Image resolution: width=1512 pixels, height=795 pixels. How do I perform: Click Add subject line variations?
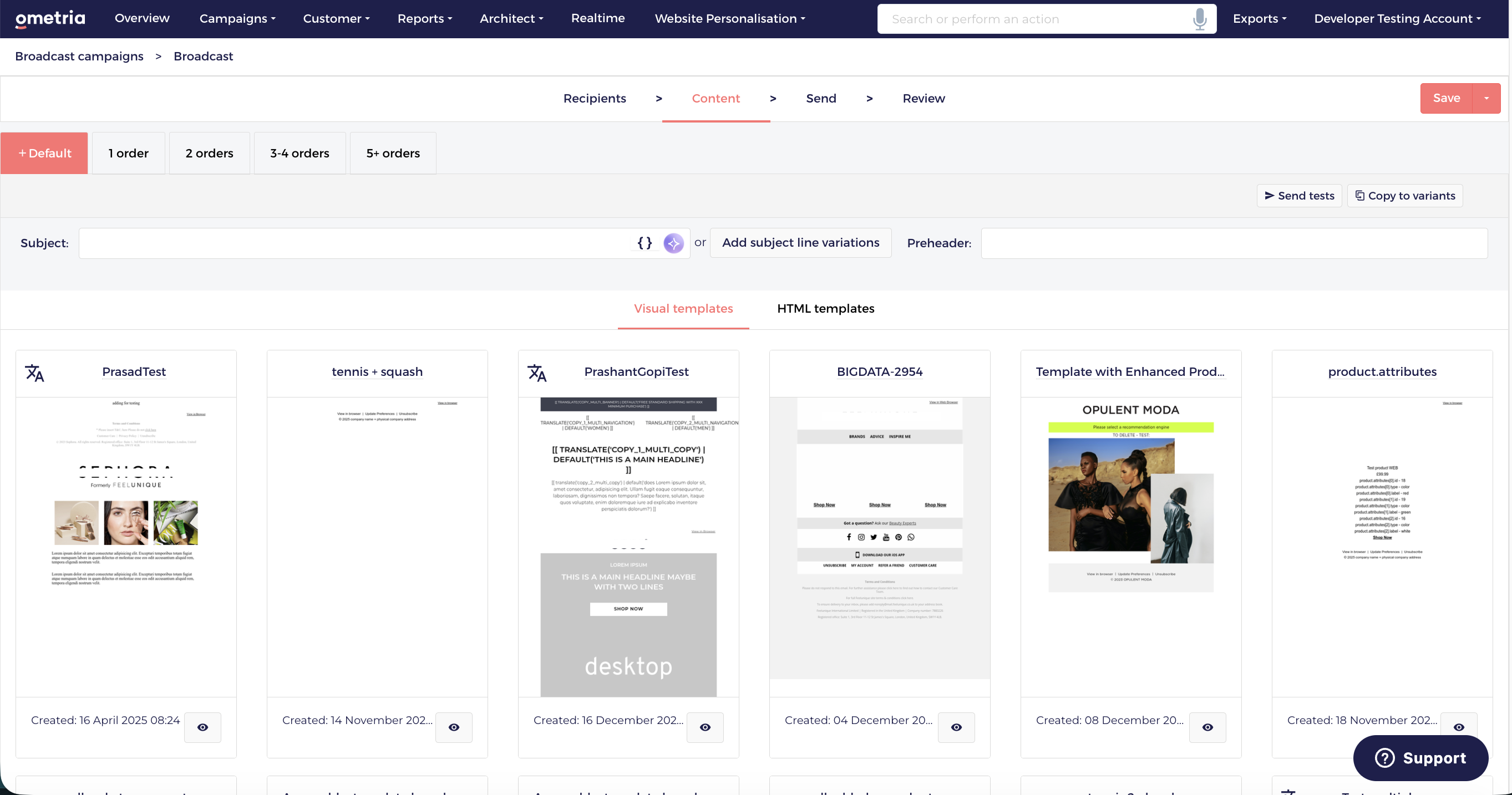tap(800, 242)
